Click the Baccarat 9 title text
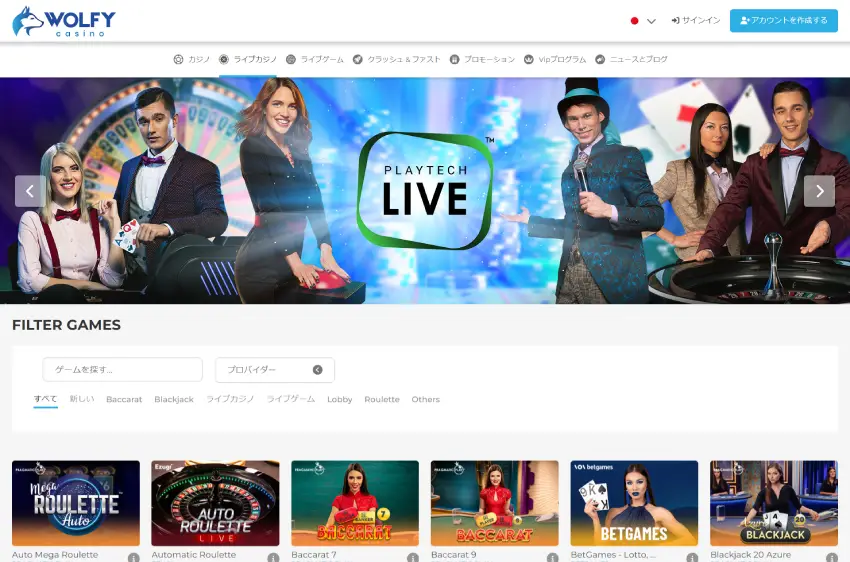 point(454,555)
